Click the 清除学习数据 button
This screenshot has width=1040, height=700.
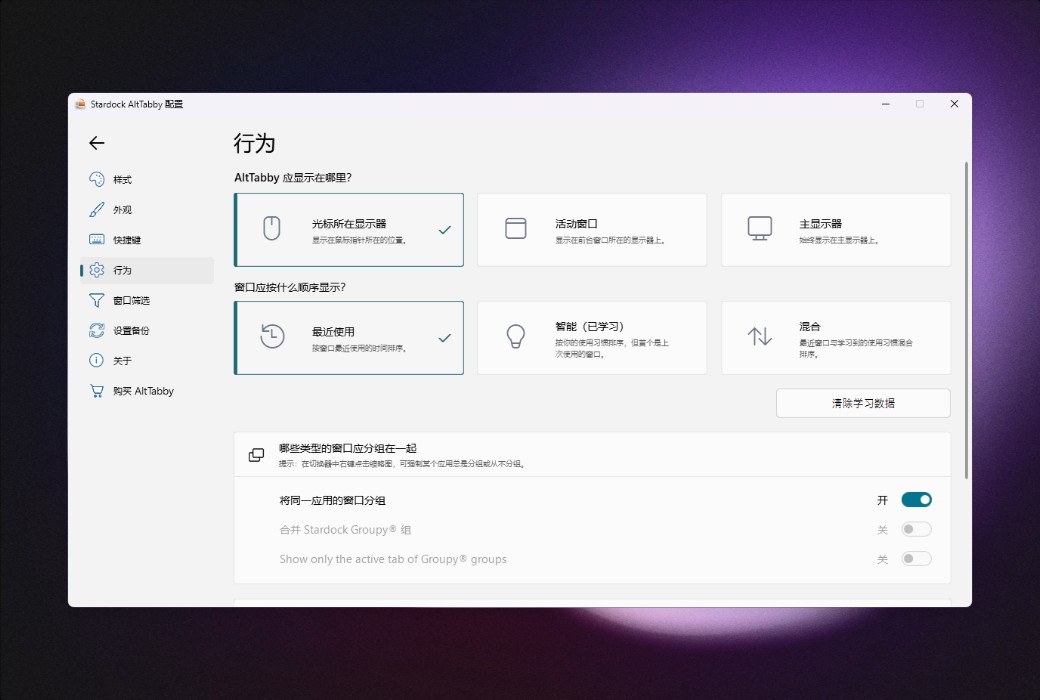coord(863,403)
